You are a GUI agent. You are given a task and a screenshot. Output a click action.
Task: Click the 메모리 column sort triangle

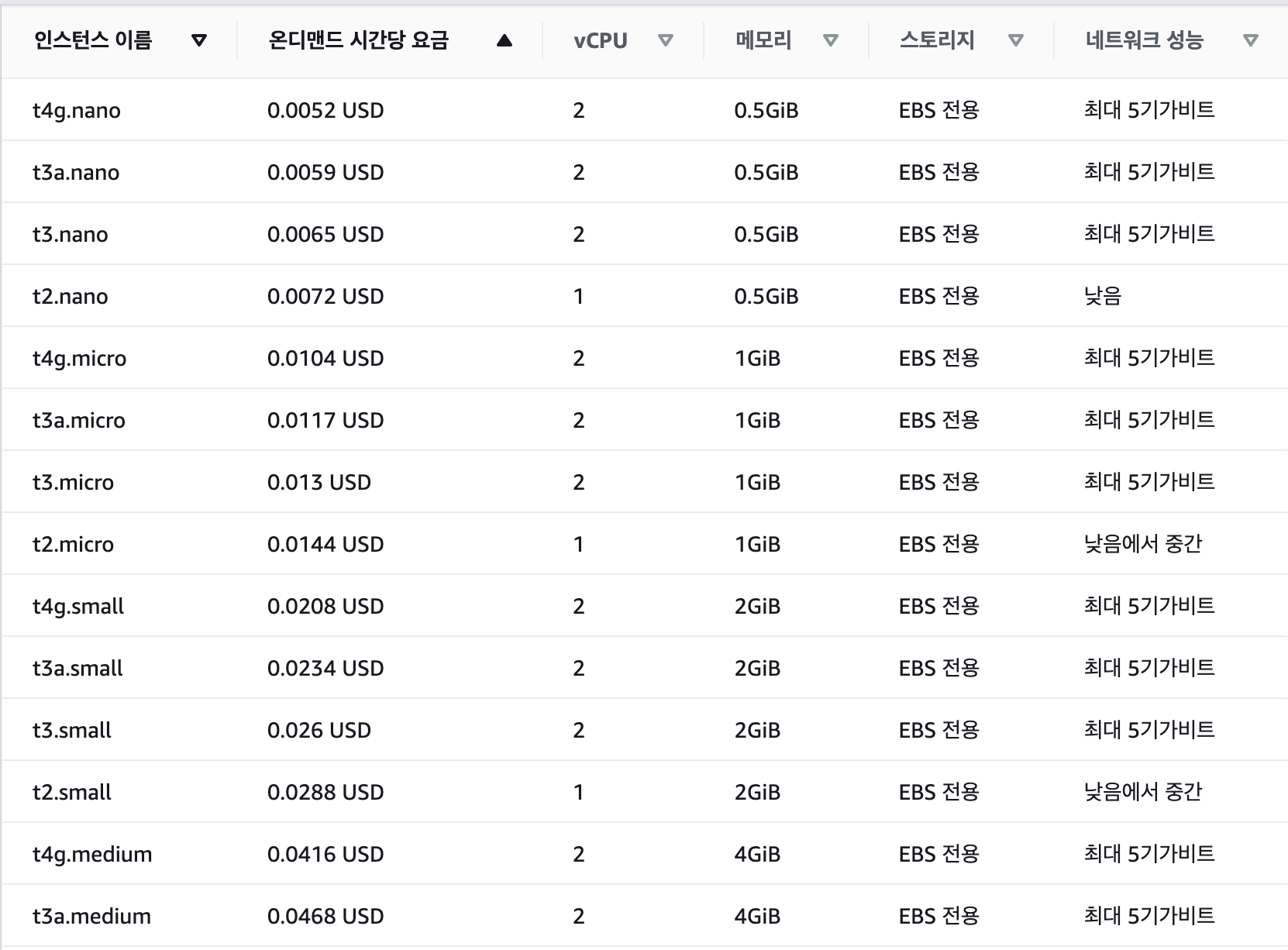click(x=831, y=40)
